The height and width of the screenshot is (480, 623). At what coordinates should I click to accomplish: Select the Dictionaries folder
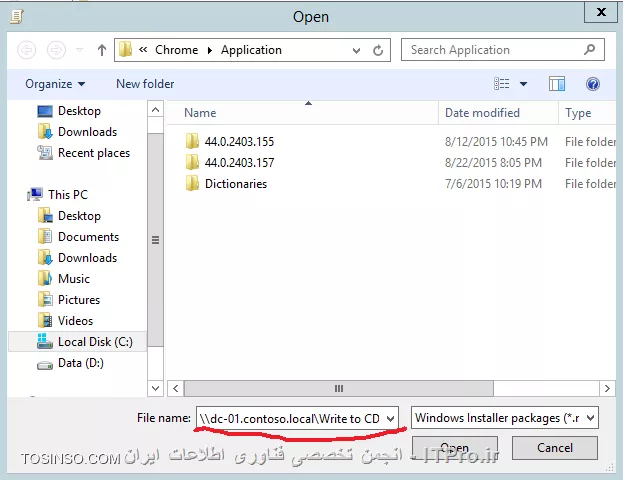pyautogui.click(x=236, y=184)
